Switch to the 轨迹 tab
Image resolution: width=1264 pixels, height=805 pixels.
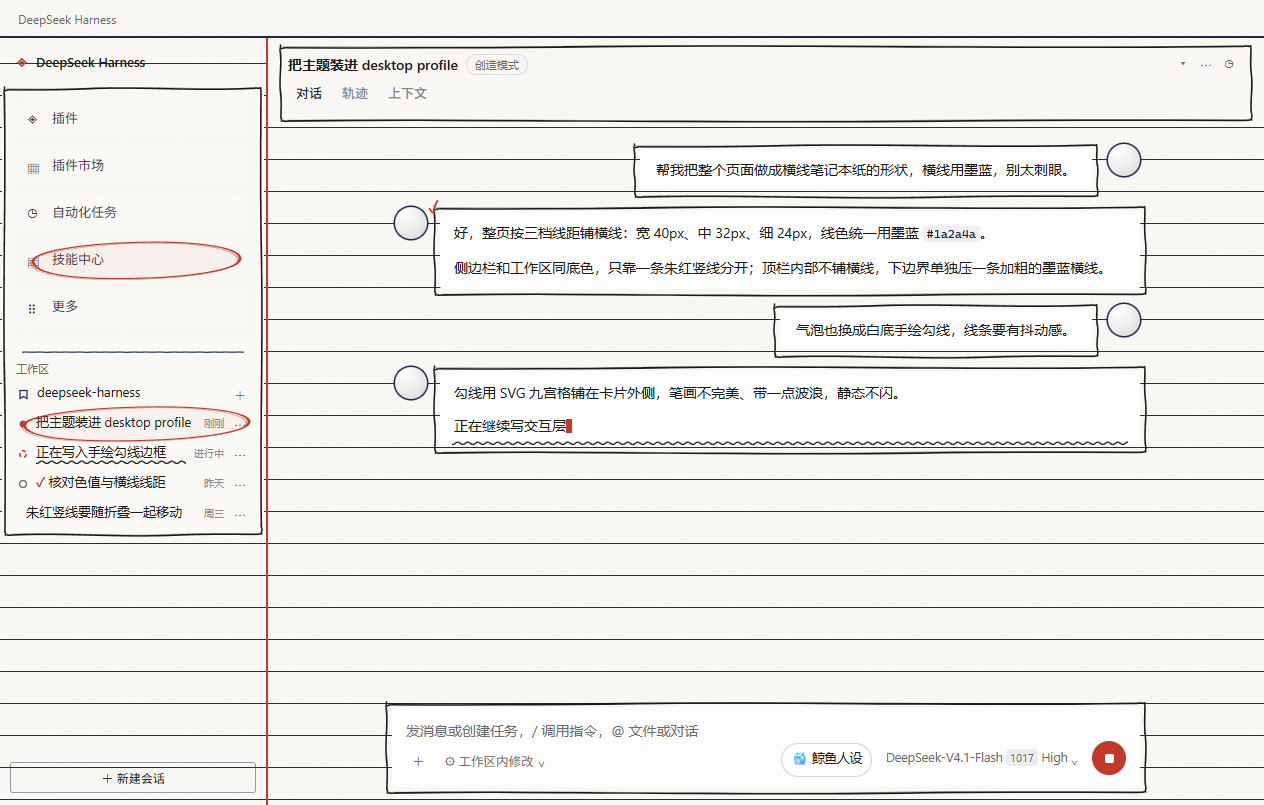355,93
